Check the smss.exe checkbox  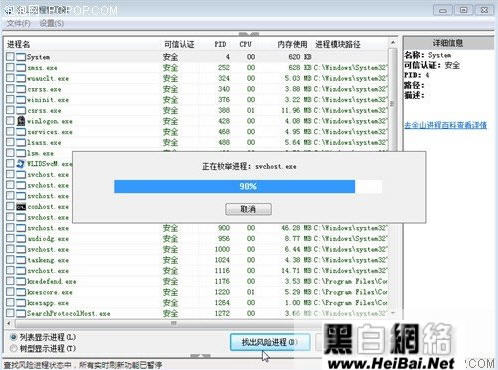pos(10,68)
